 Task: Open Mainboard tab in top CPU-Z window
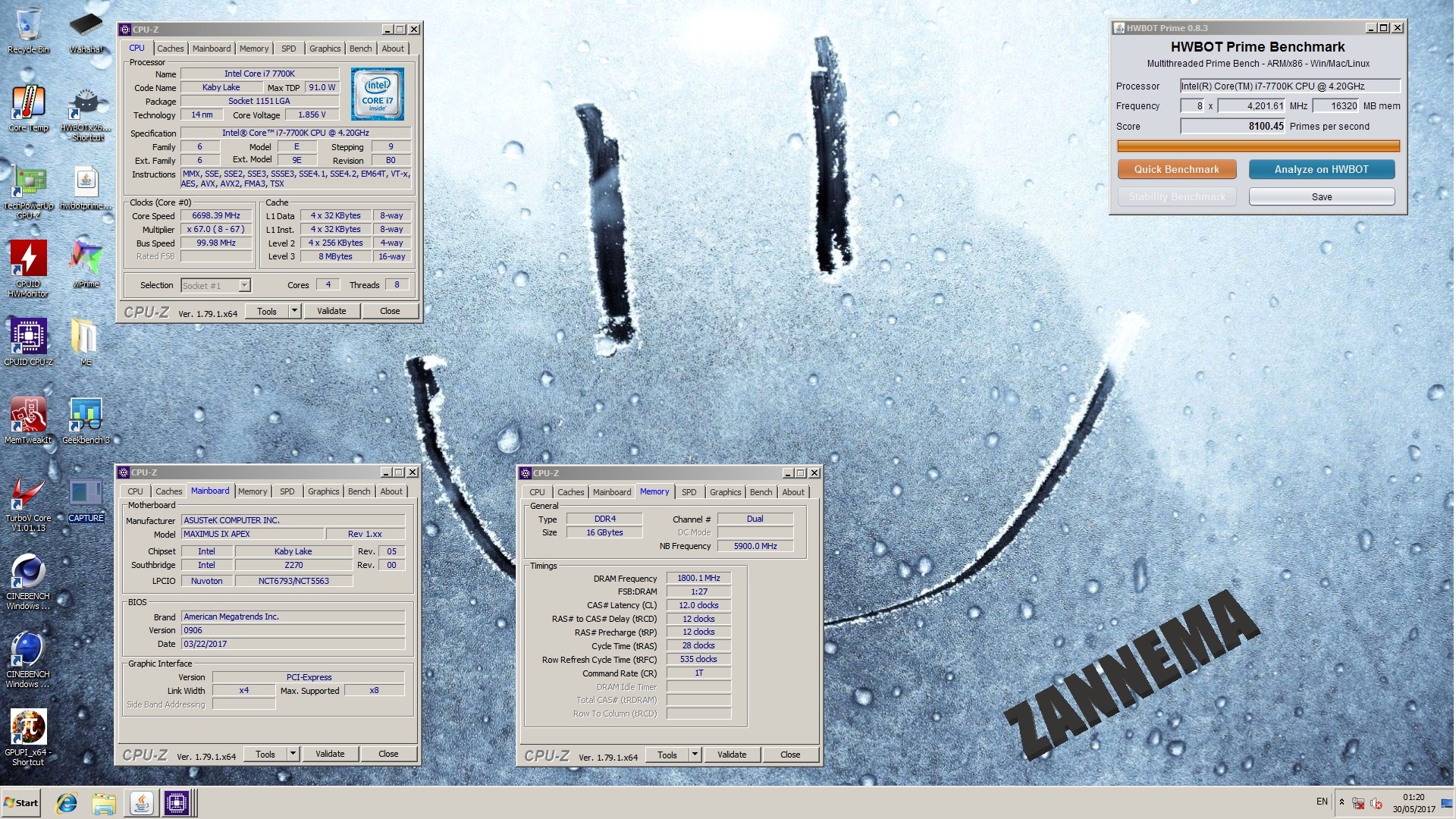(x=212, y=49)
